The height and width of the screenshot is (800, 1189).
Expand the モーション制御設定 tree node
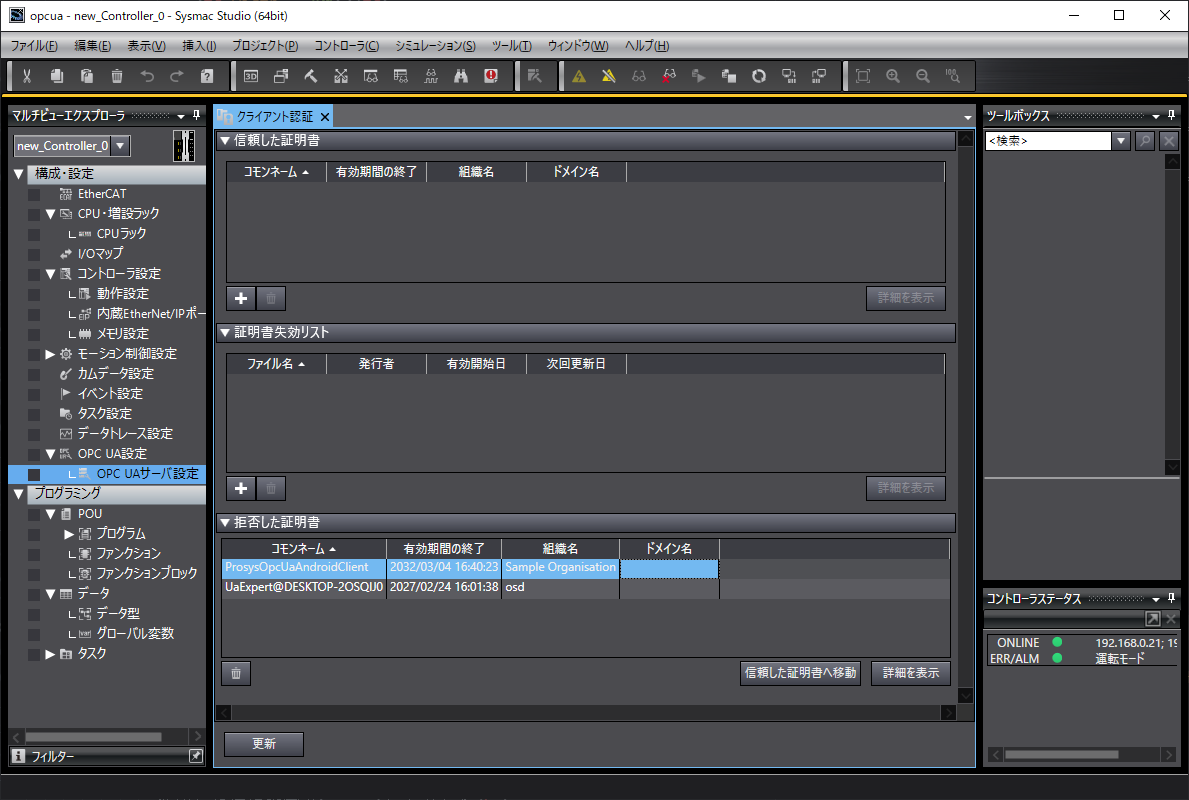[51, 354]
